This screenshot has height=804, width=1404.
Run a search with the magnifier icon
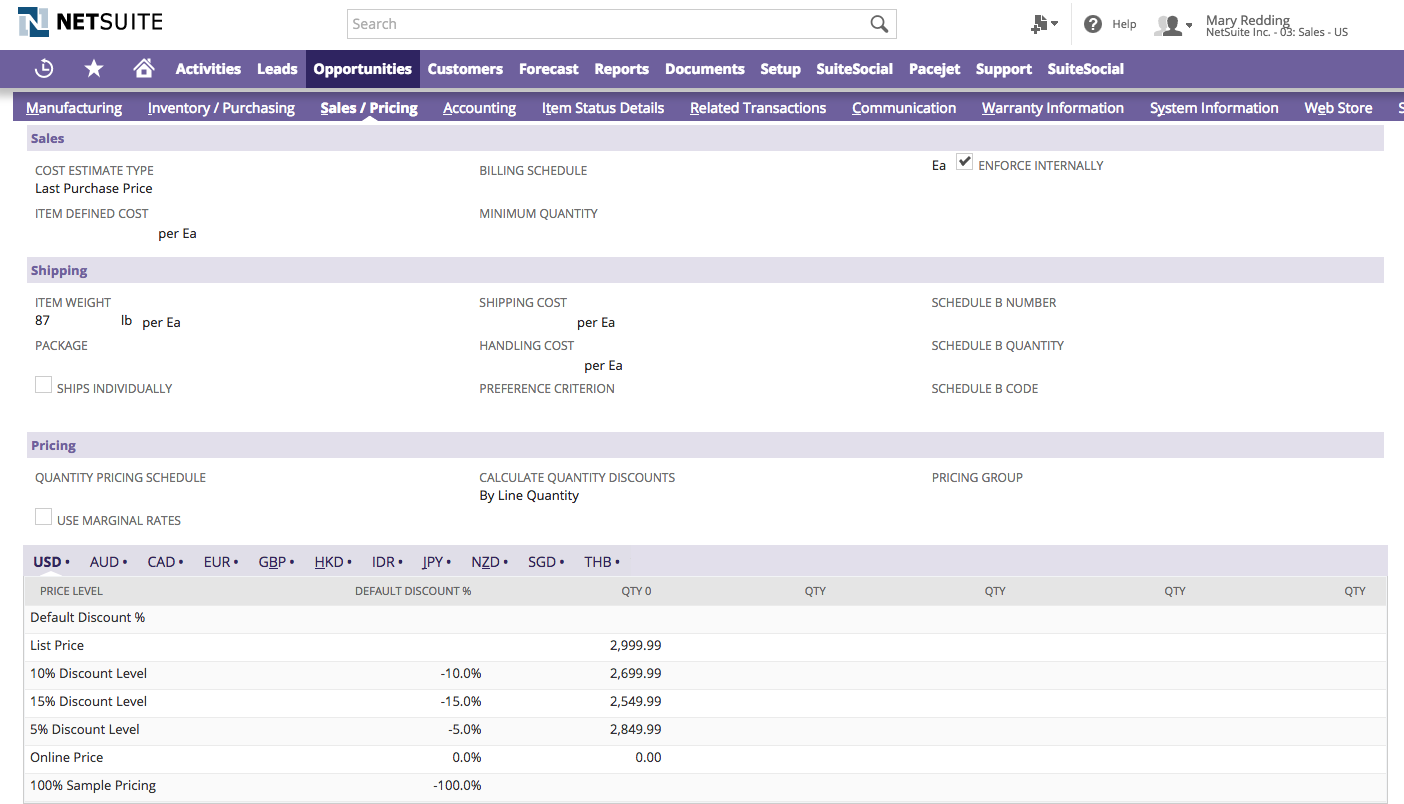point(878,23)
